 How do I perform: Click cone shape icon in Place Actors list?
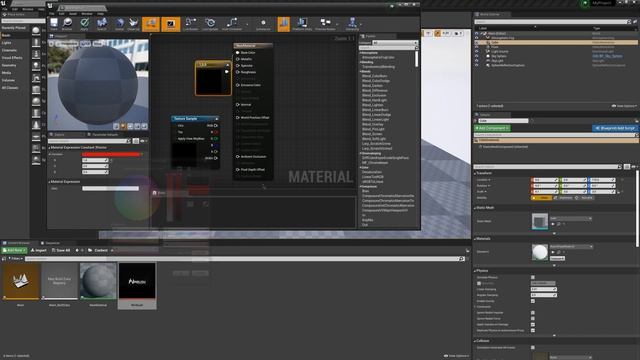pos(36,125)
